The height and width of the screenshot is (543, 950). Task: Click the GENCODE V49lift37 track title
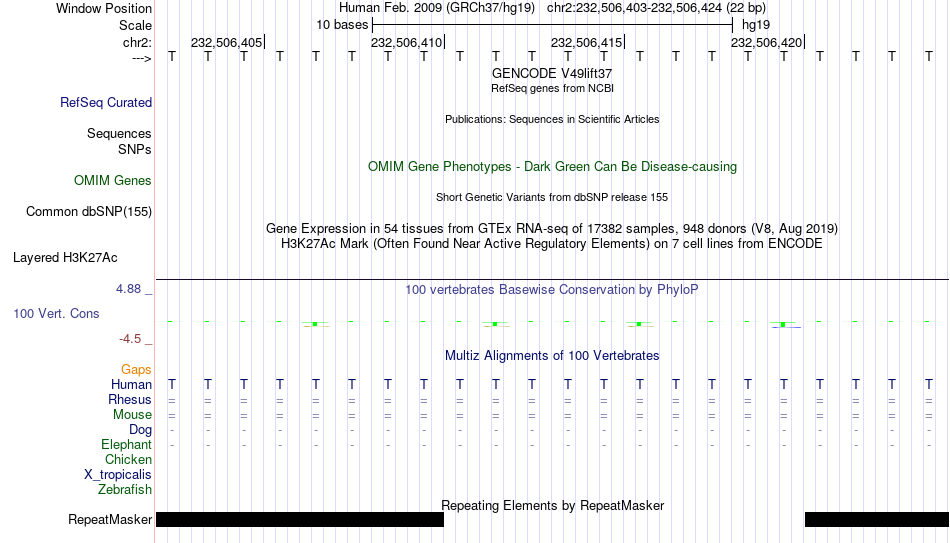click(x=552, y=73)
